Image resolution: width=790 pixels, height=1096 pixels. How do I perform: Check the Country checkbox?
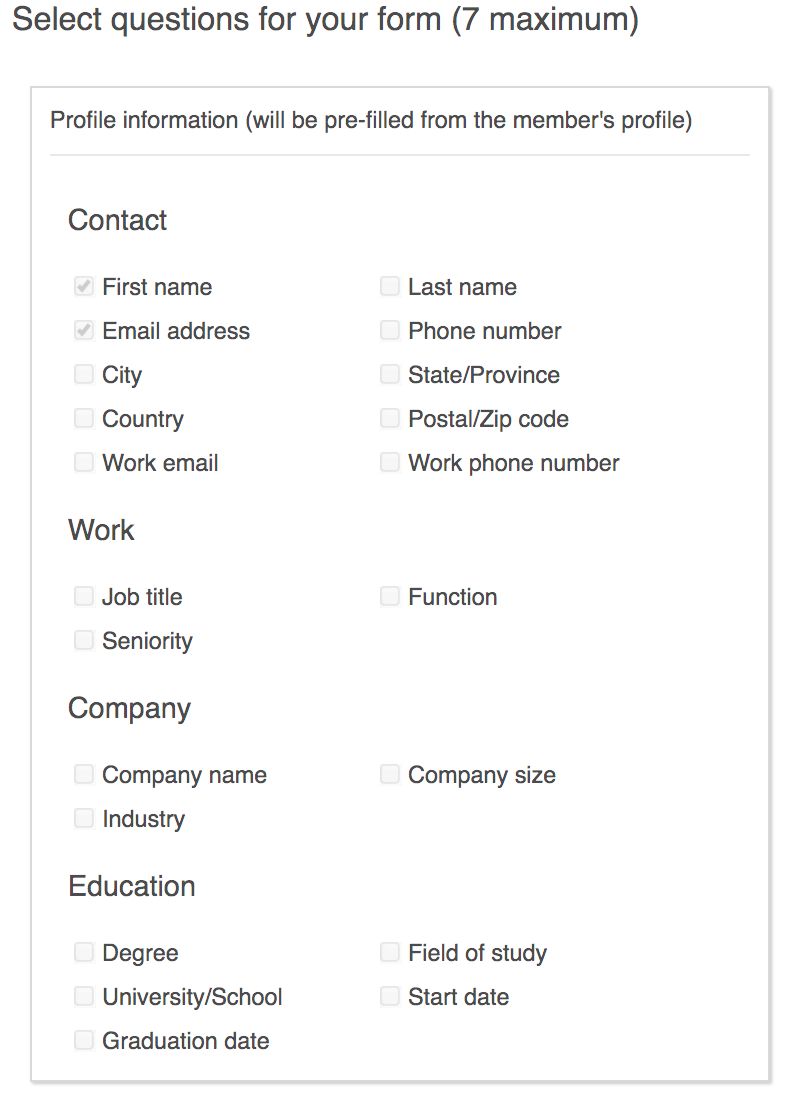pos(84,419)
